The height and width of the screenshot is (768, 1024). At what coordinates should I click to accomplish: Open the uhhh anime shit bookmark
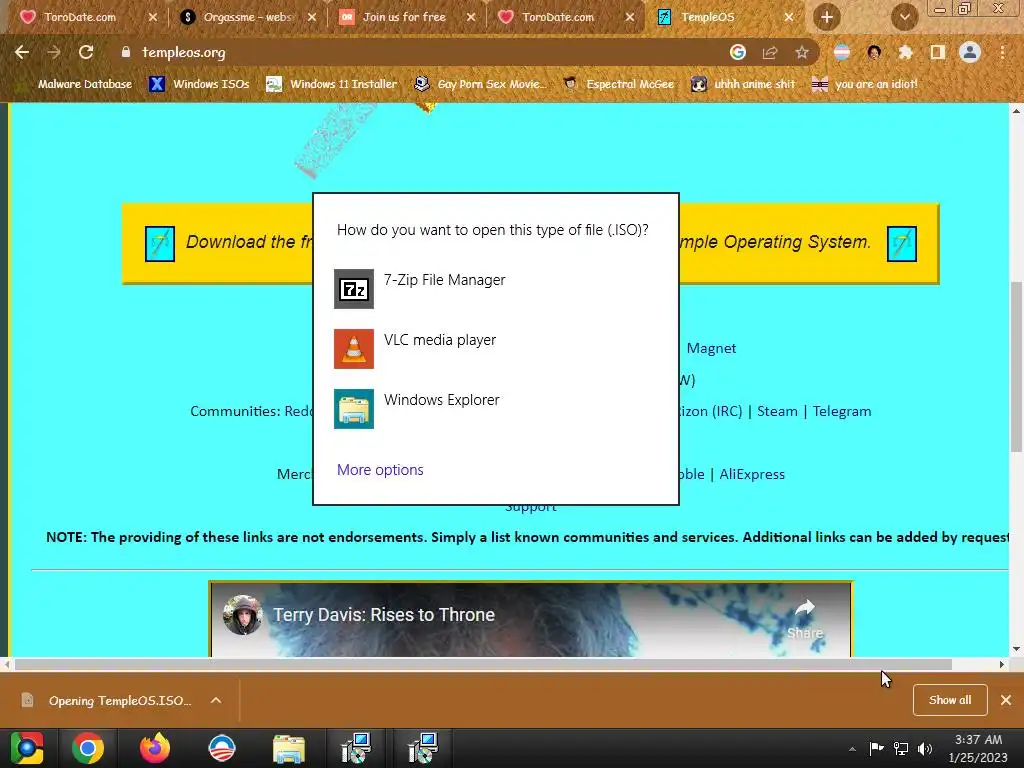744,84
